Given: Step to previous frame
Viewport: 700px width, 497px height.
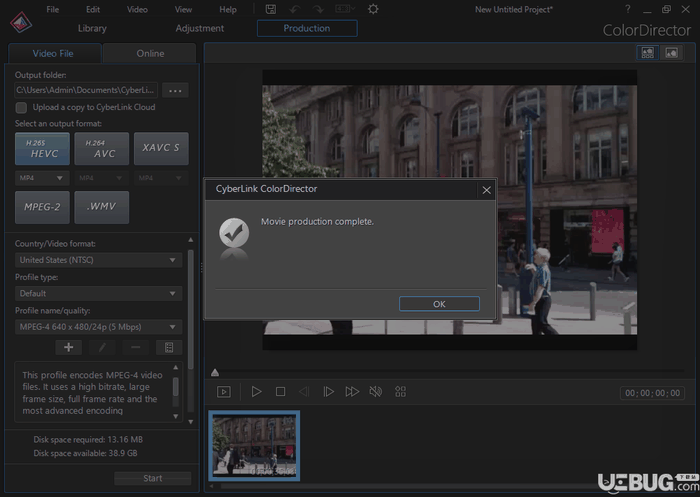Looking at the screenshot, I should point(304,392).
